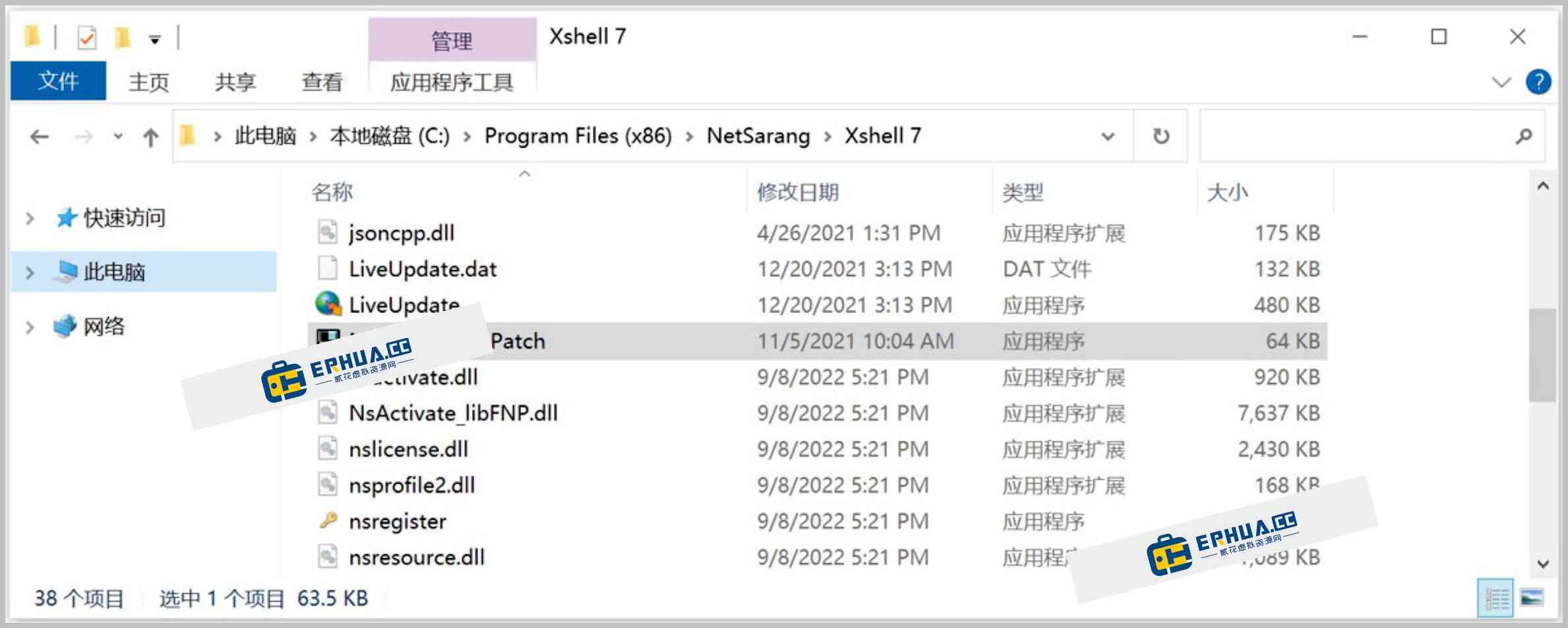Click the properties checkmark quick access icon
Image resolution: width=1568 pixels, height=628 pixels.
point(86,38)
